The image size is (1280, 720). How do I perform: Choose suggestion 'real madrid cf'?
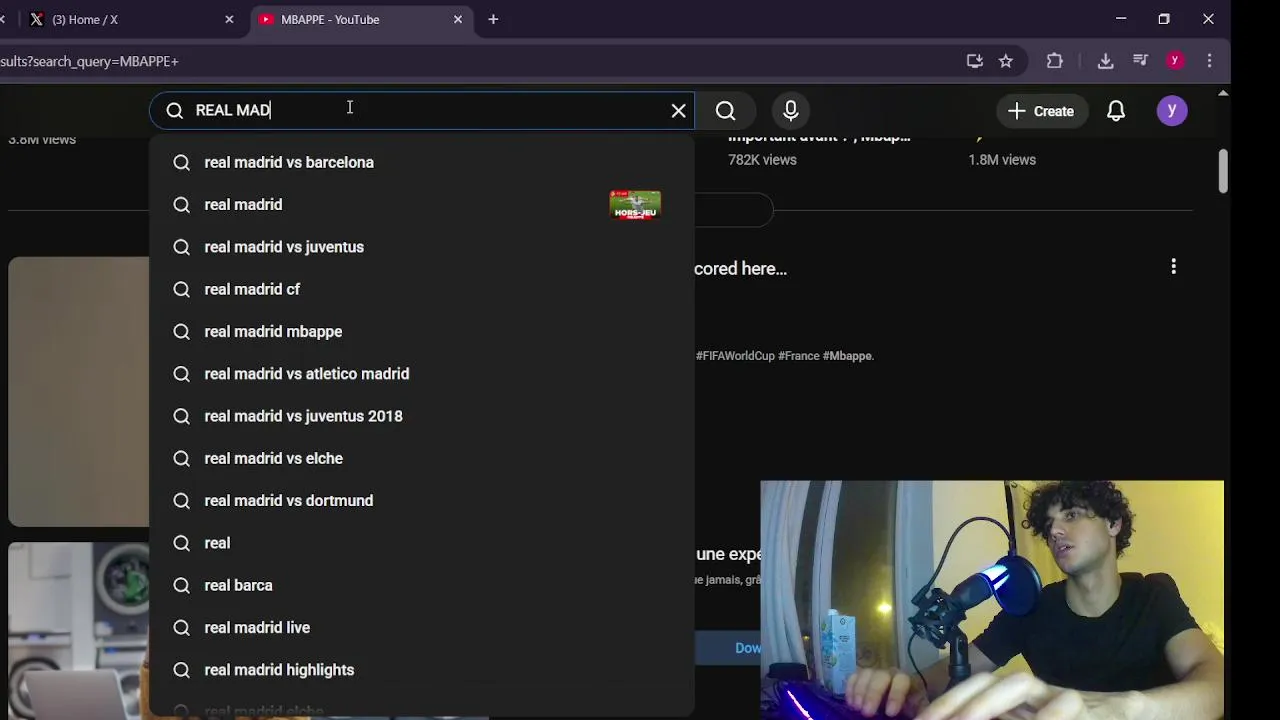(x=422, y=289)
